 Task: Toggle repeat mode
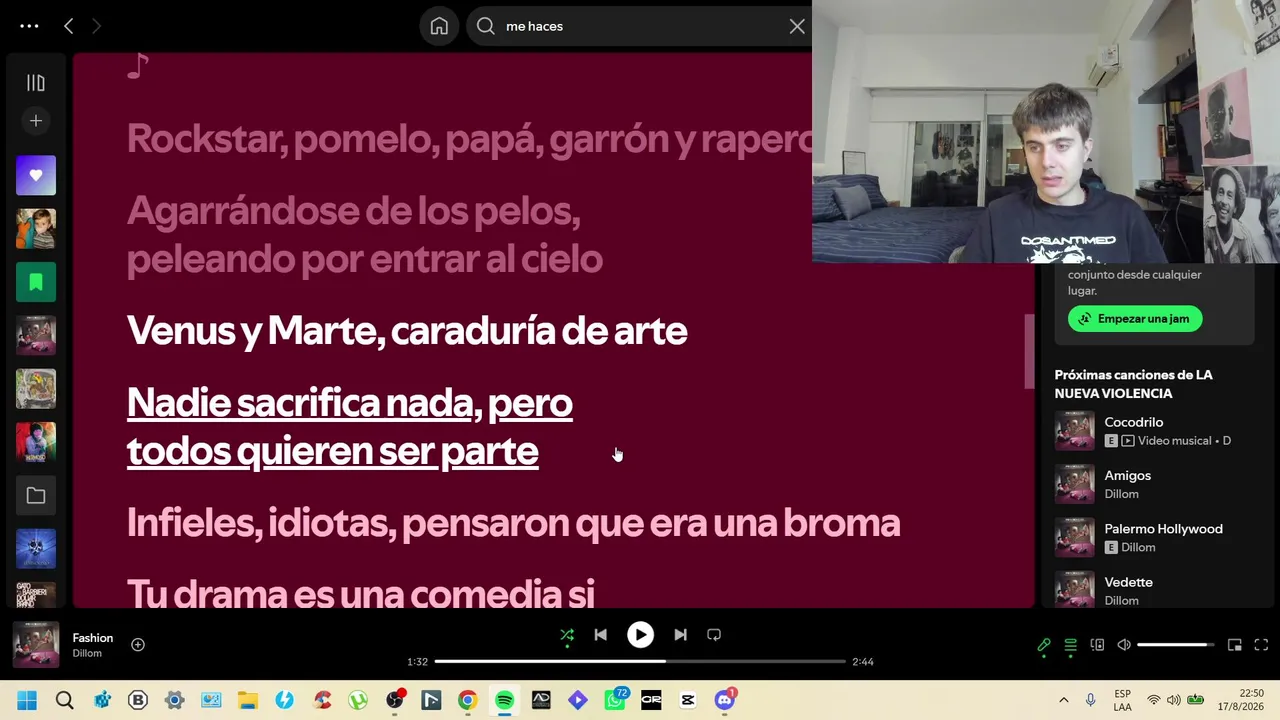tap(714, 635)
